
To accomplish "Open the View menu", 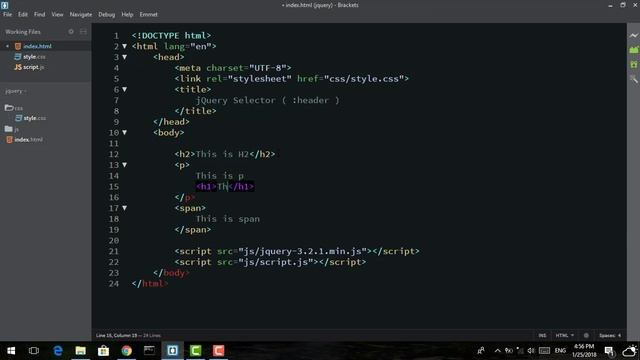I will click(57, 14).
